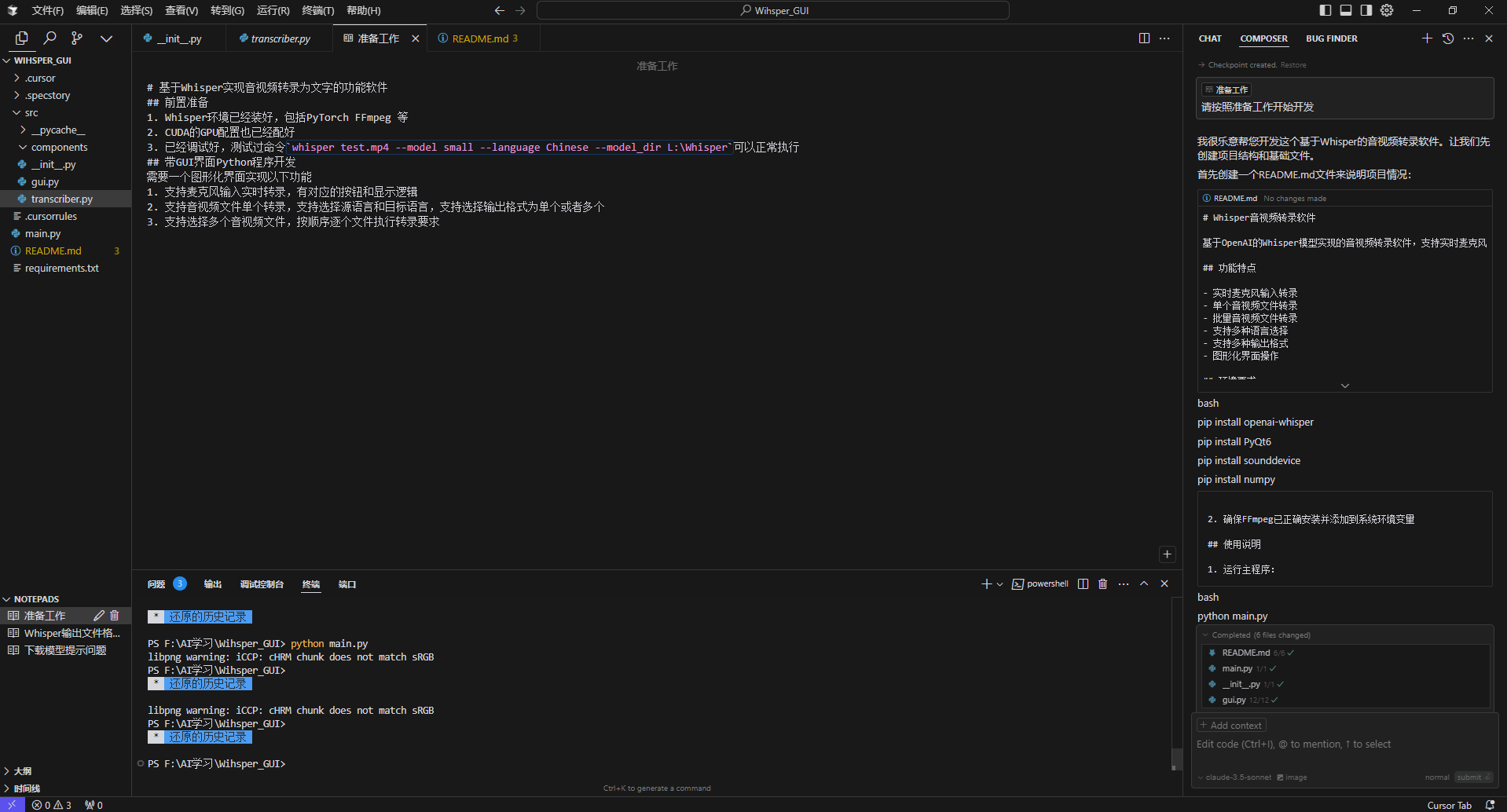Split the editor to the right
1507x812 pixels.
point(1144,38)
